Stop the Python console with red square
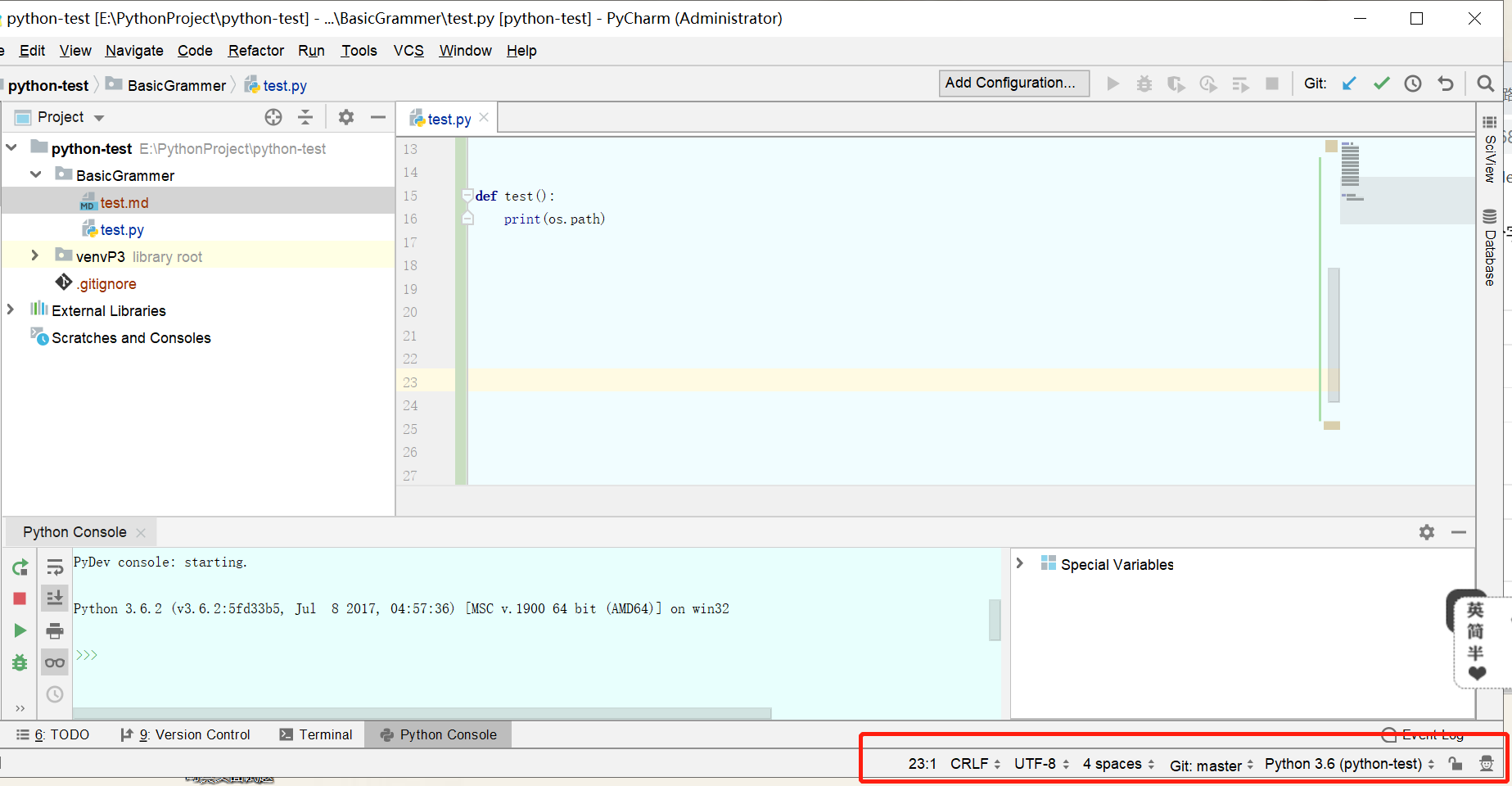The image size is (1512, 786). [20, 599]
